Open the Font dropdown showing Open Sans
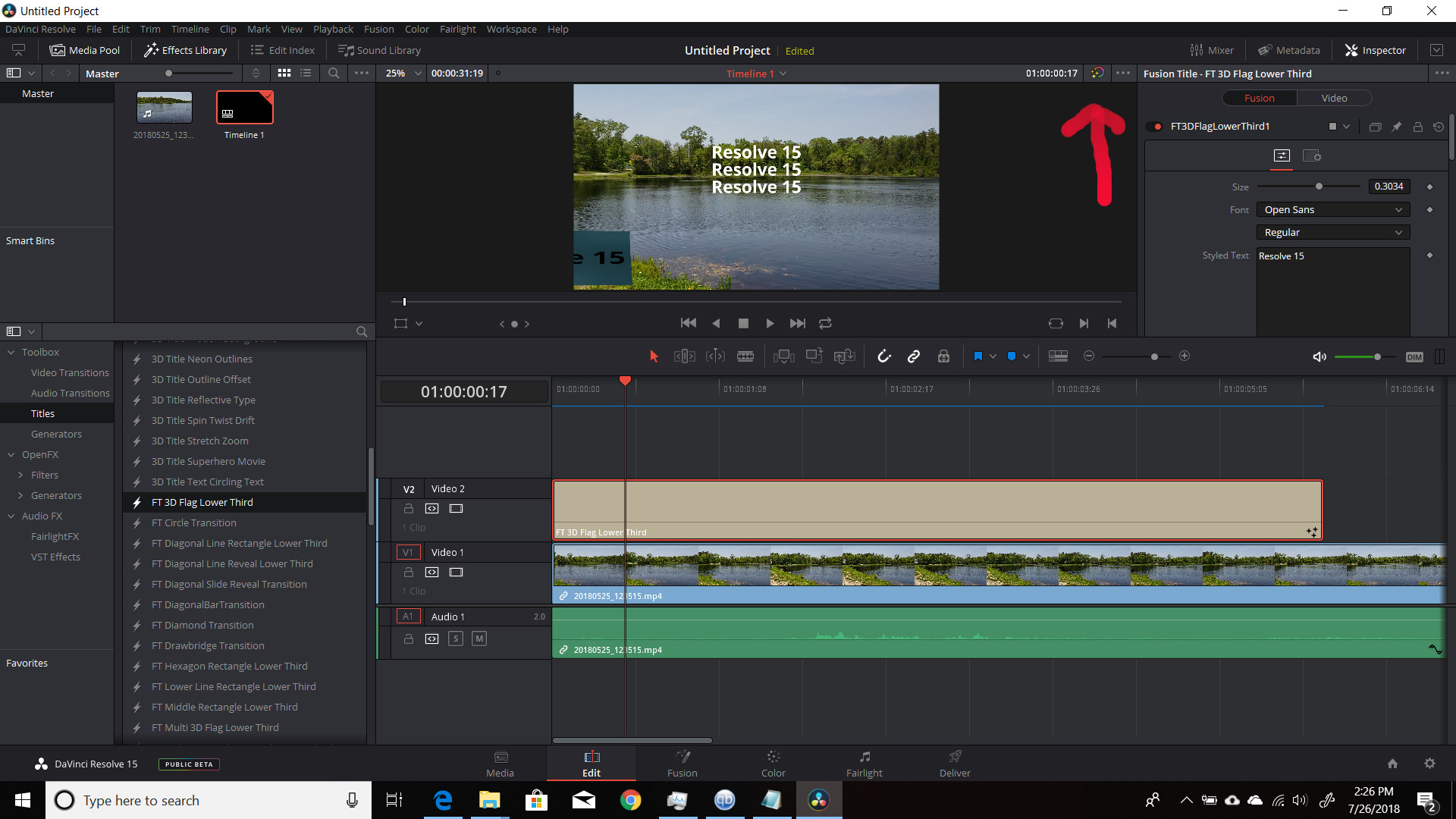Viewport: 1456px width, 819px height. pyautogui.click(x=1332, y=209)
